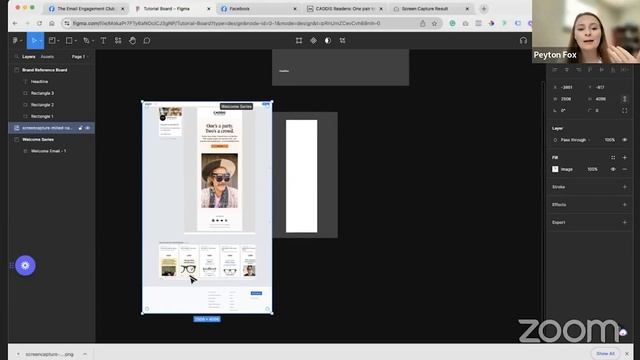Remove the Image fill with minus icon
Viewport: 640px width, 360px height.
click(x=624, y=169)
